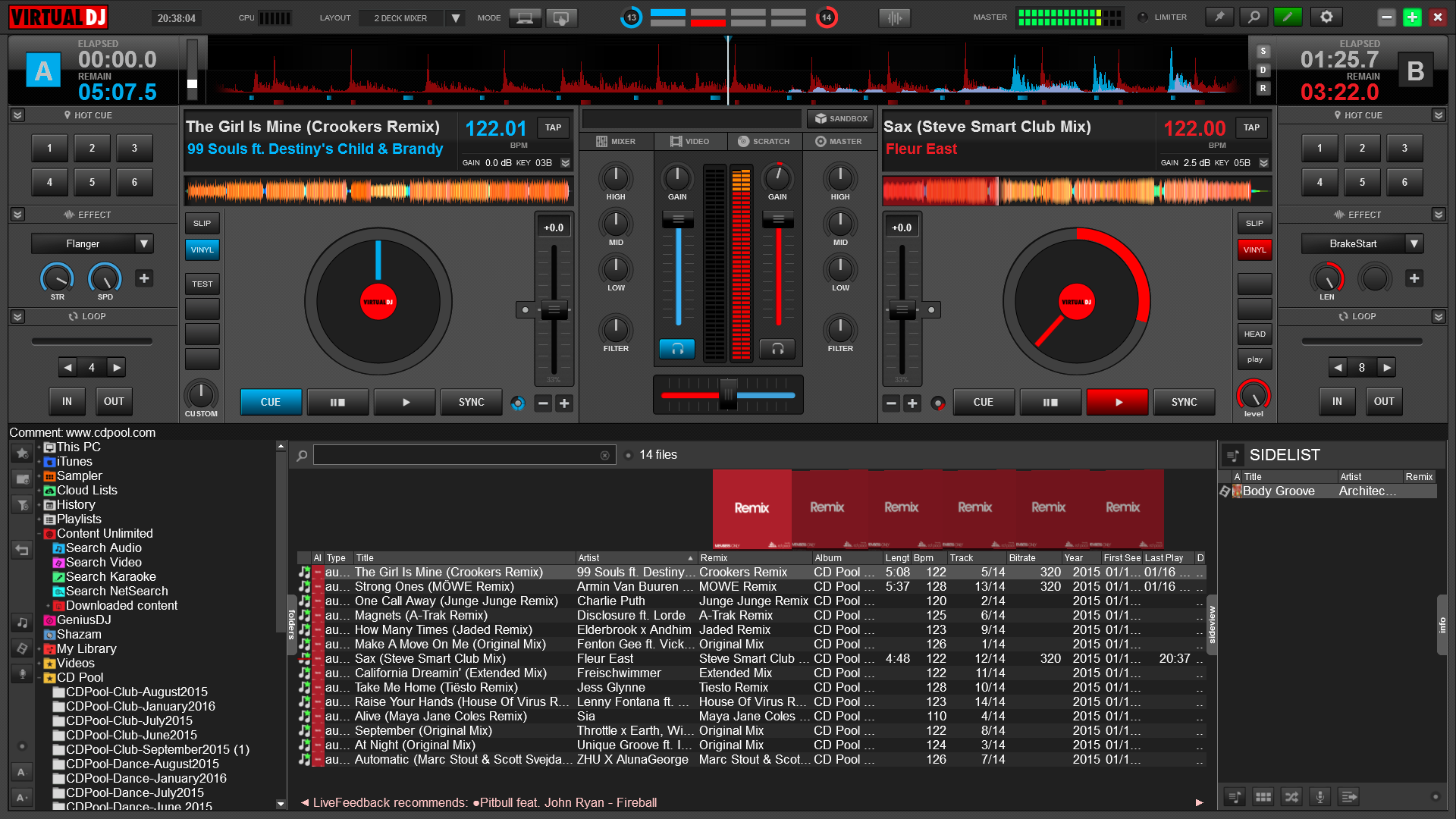Click the settings gear in the top toolbar
Viewport: 1456px width, 819px height.
[1325, 16]
